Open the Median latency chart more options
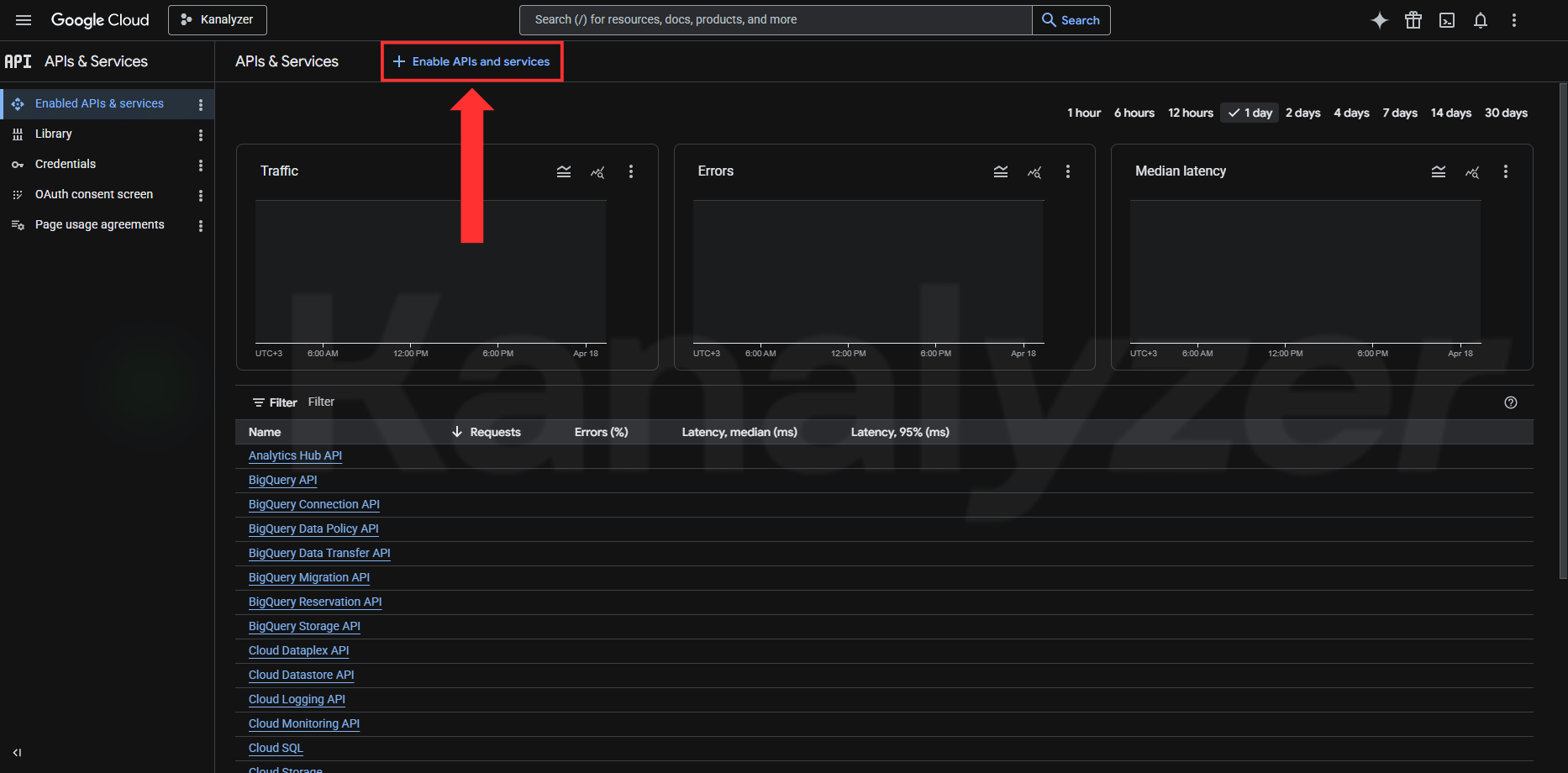Viewport: 1568px width, 773px height. click(x=1506, y=171)
